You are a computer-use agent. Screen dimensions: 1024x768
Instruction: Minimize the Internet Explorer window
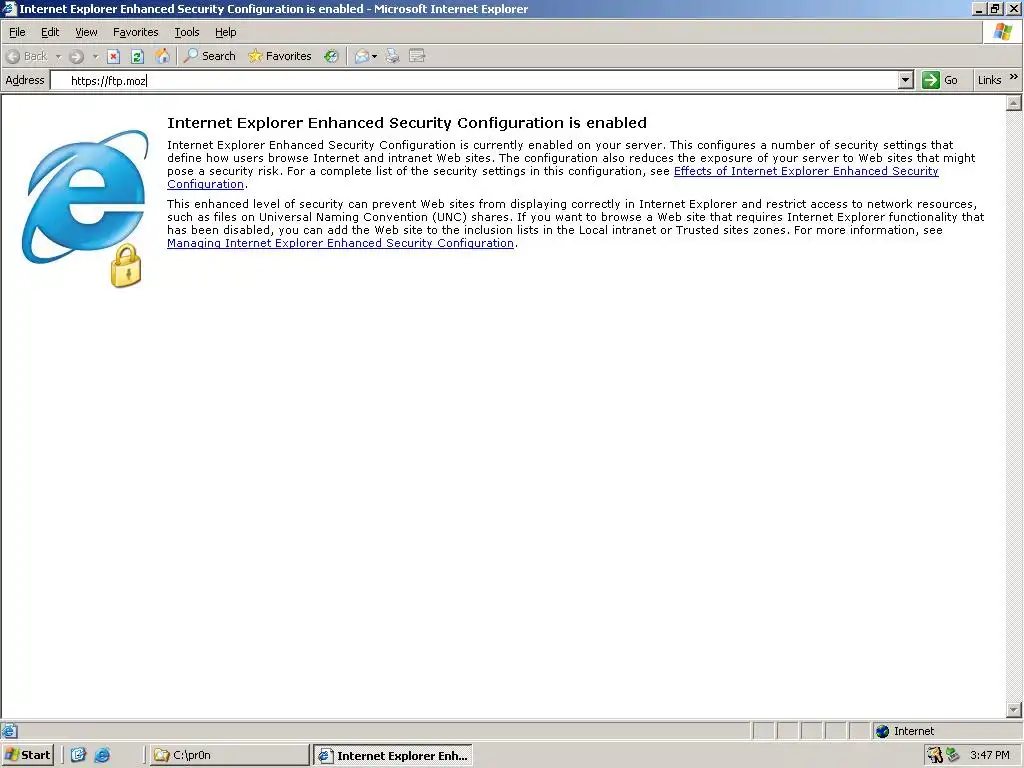[978, 8]
